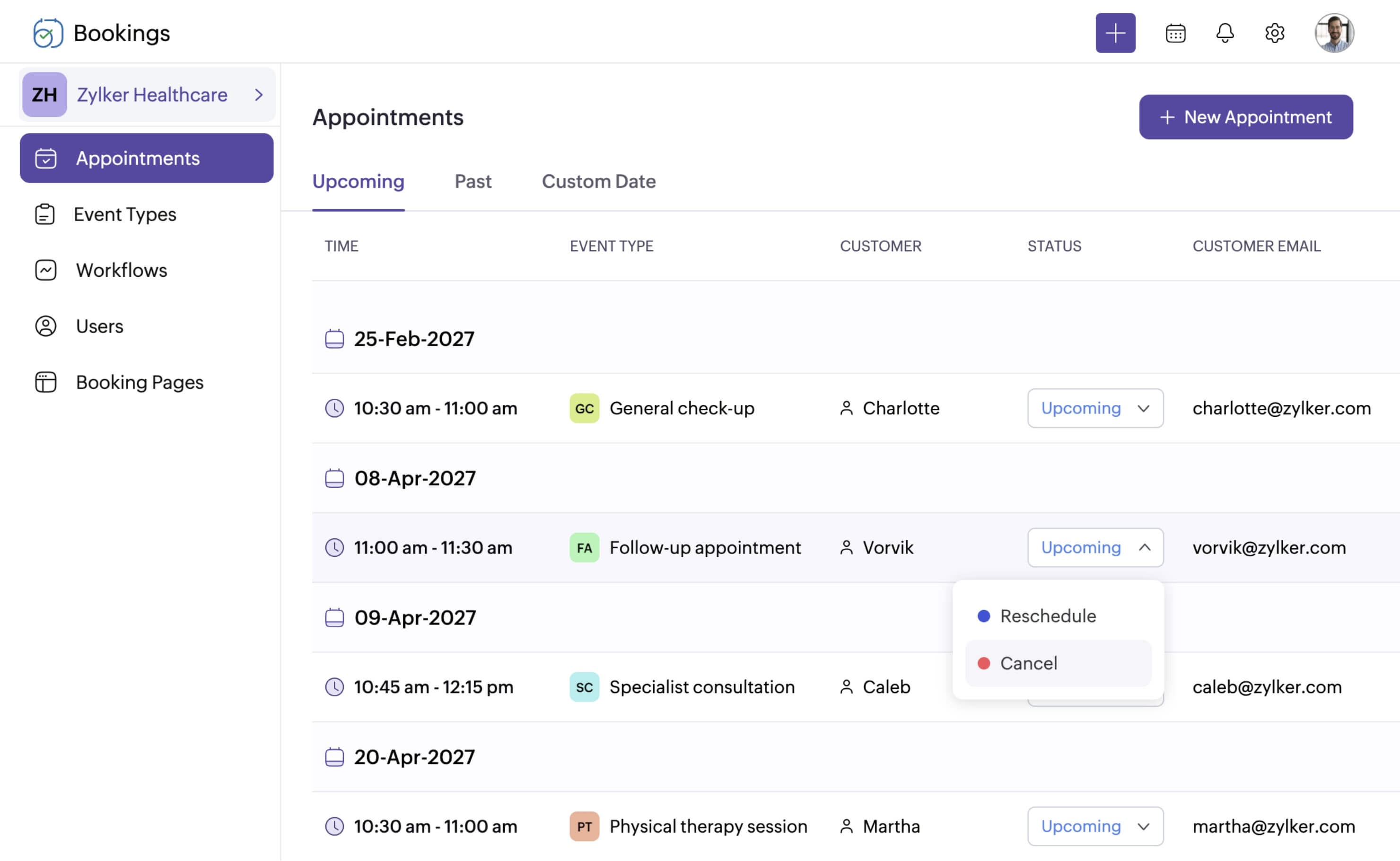Open Event Types in sidebar
Viewport: 1400px width, 861px height.
[125, 214]
